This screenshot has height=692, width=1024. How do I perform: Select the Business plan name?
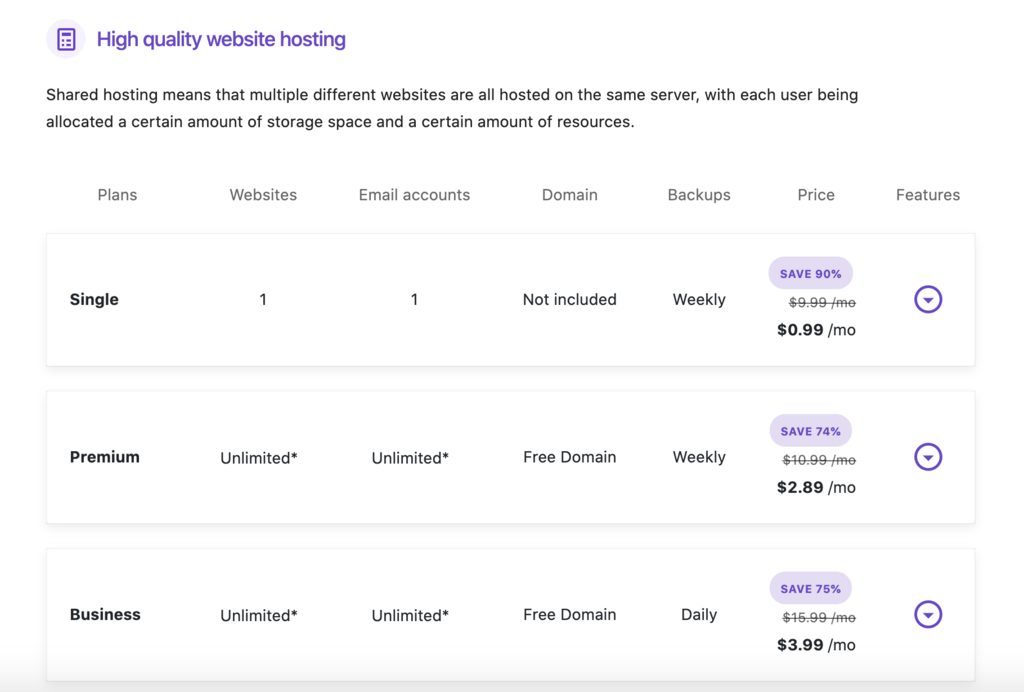tap(105, 615)
